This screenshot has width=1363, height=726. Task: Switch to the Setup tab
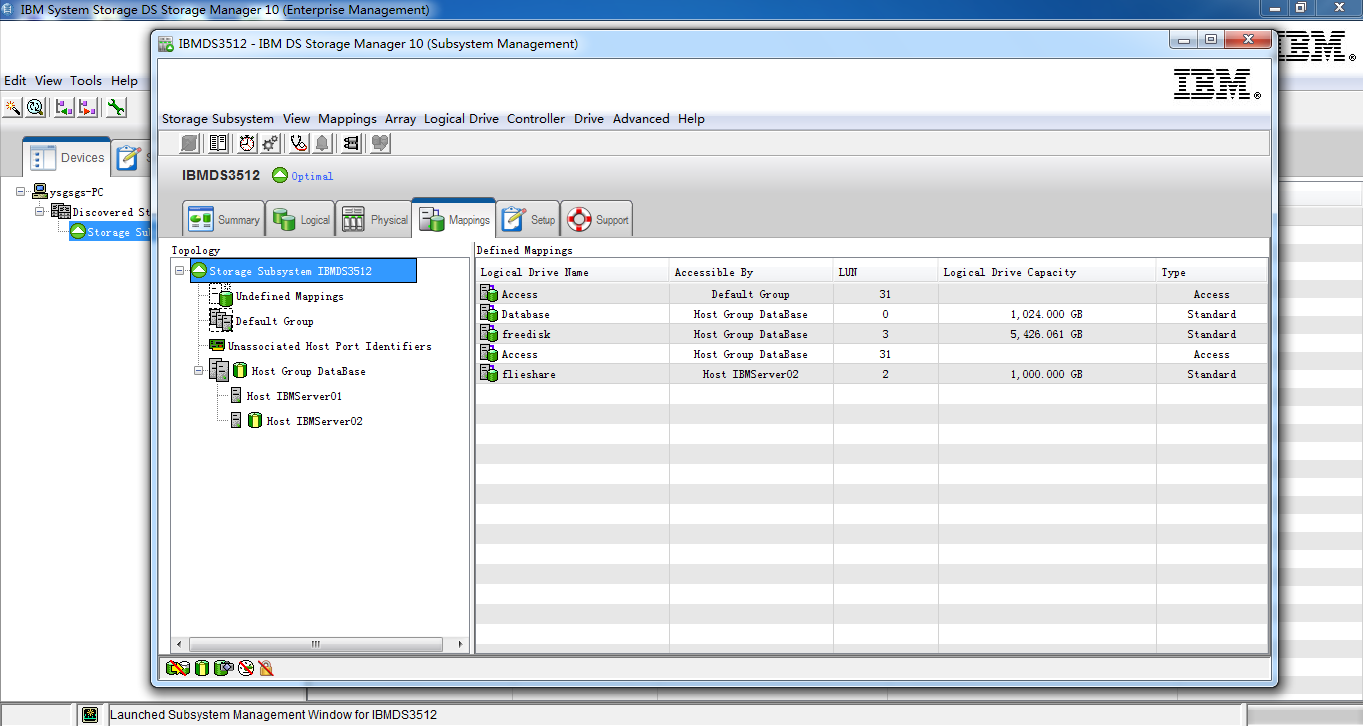528,219
